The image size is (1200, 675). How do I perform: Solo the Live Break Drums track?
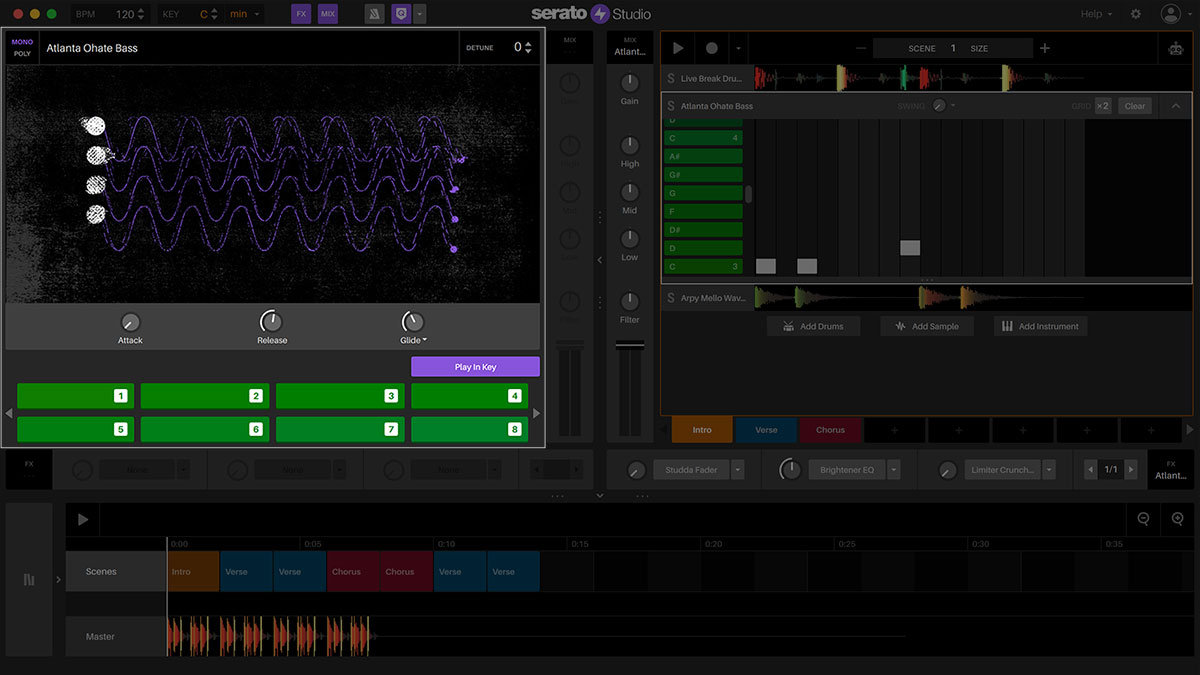(x=671, y=78)
